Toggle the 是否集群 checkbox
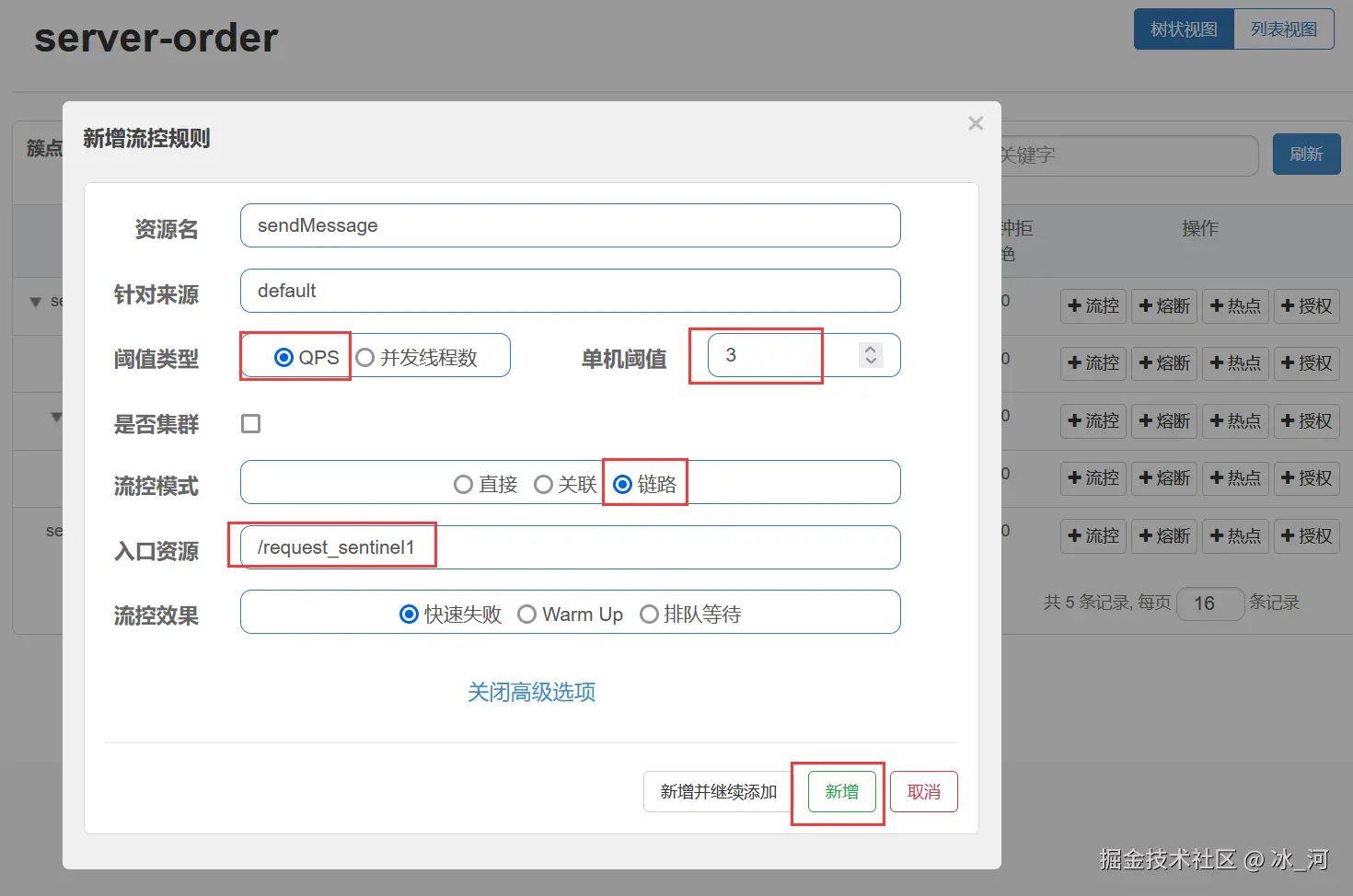The height and width of the screenshot is (896, 1353). click(x=250, y=423)
